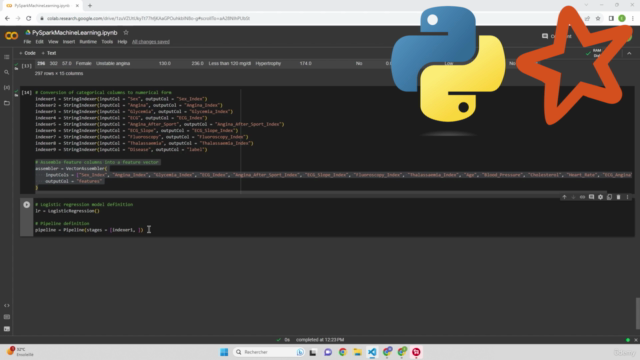Click the Rechercher taskbar search box

[269, 352]
